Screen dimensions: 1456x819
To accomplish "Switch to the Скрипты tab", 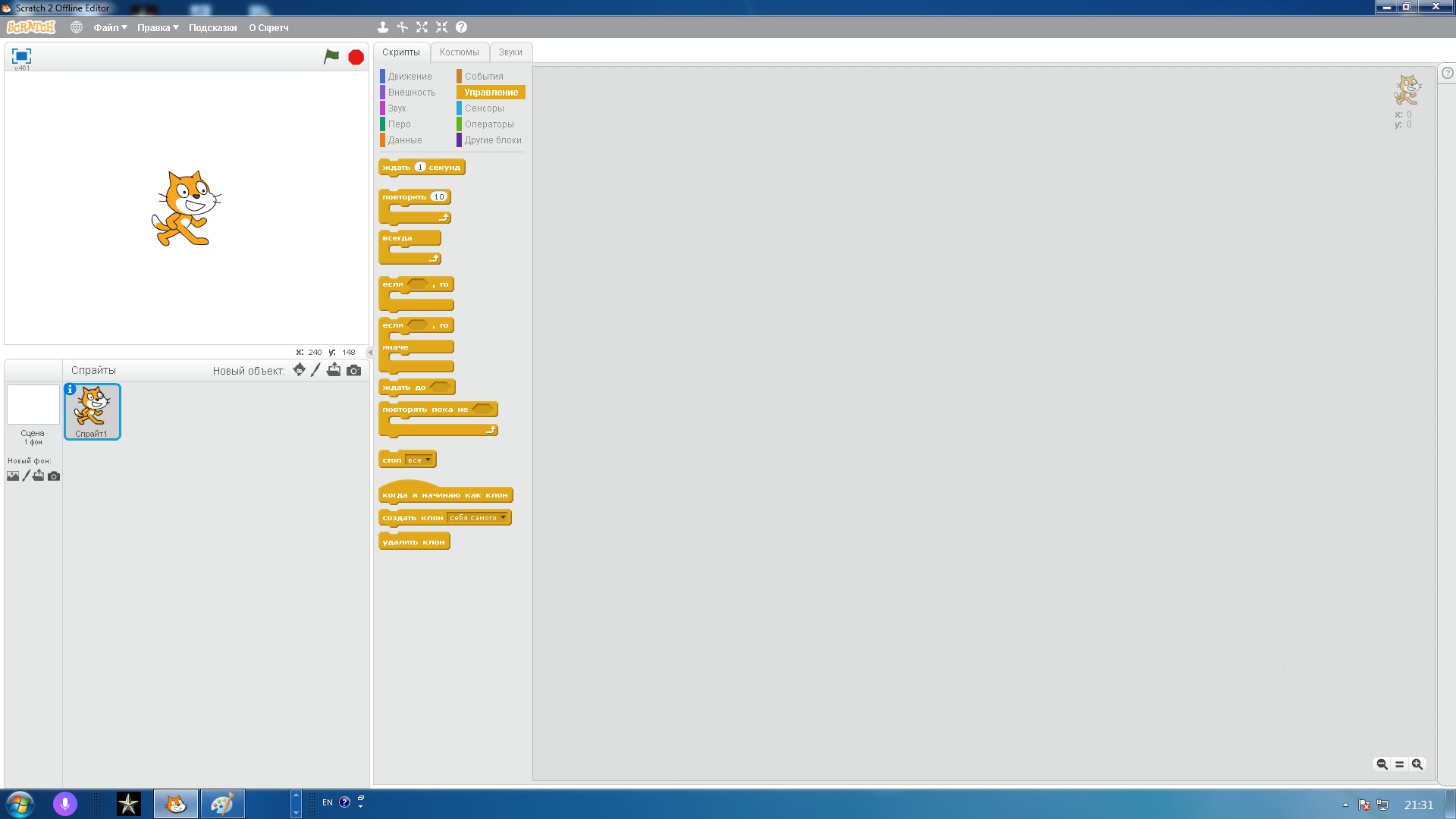I will [401, 52].
